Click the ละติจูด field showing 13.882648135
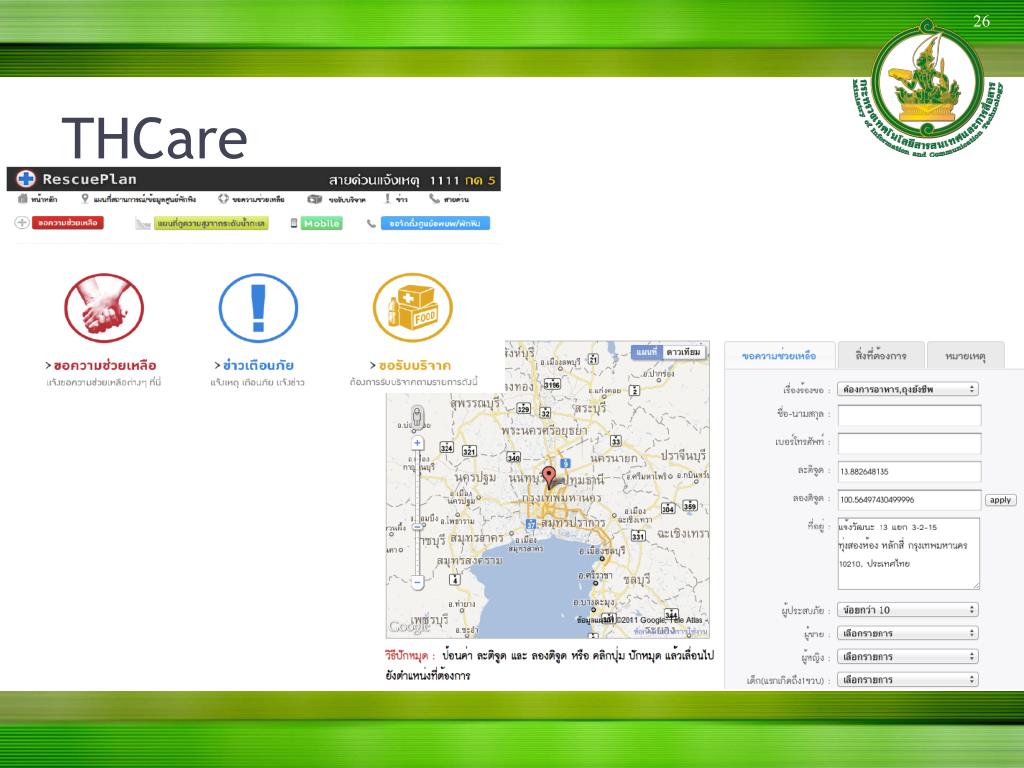Screen dimensions: 1024x768 (x=909, y=472)
